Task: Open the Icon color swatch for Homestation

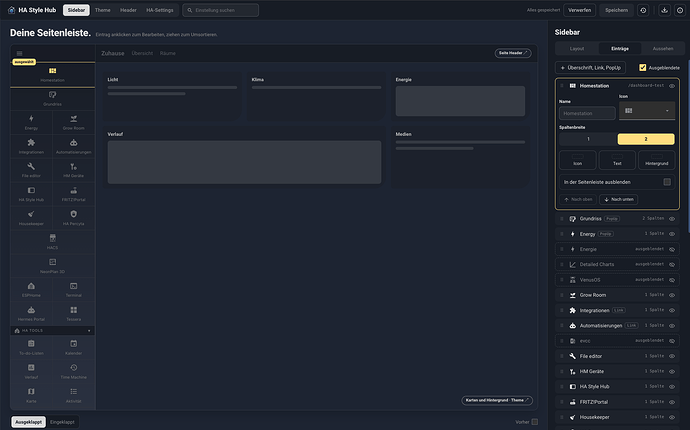Action: pos(577,160)
